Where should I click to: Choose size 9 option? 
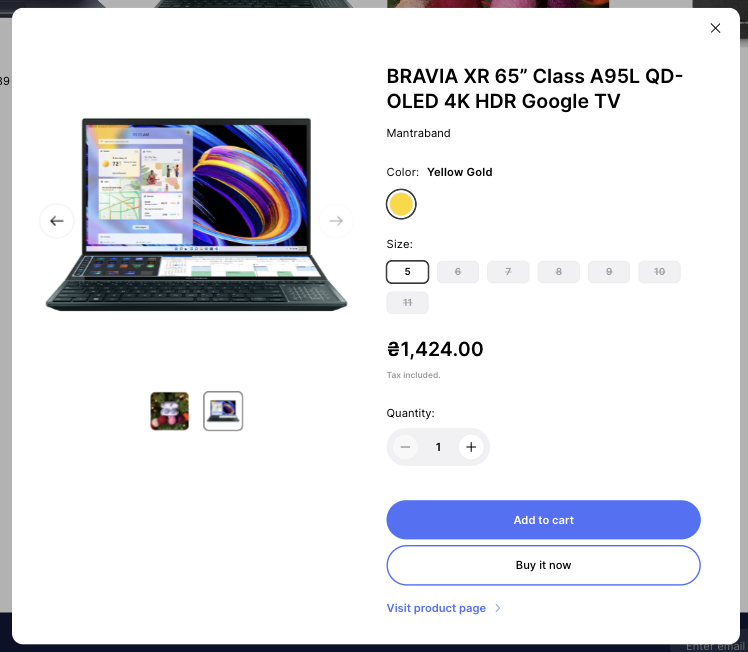click(609, 272)
